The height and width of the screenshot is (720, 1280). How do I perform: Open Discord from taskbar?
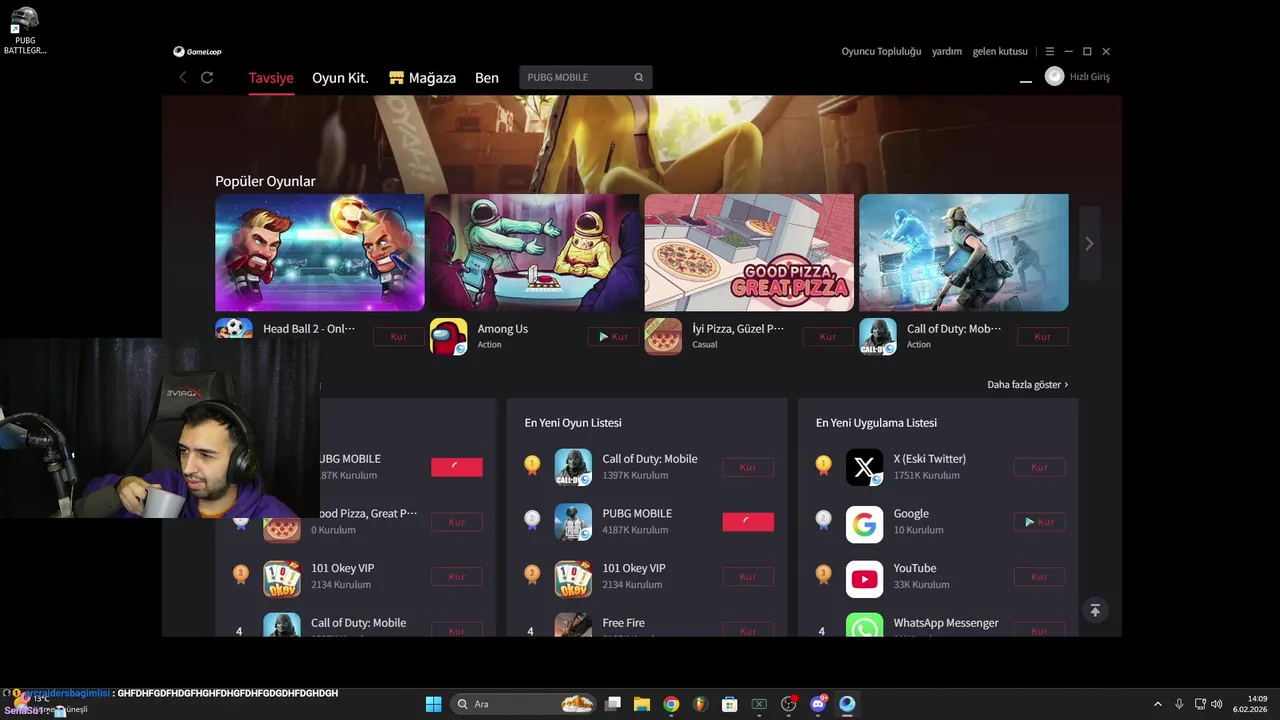tap(818, 704)
